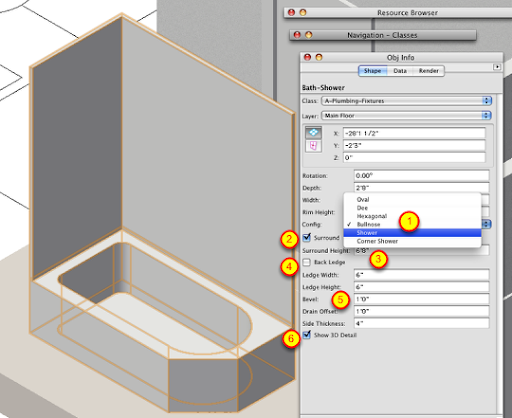Select Hexagonal configuration option
The image size is (512, 418).
tap(412, 216)
